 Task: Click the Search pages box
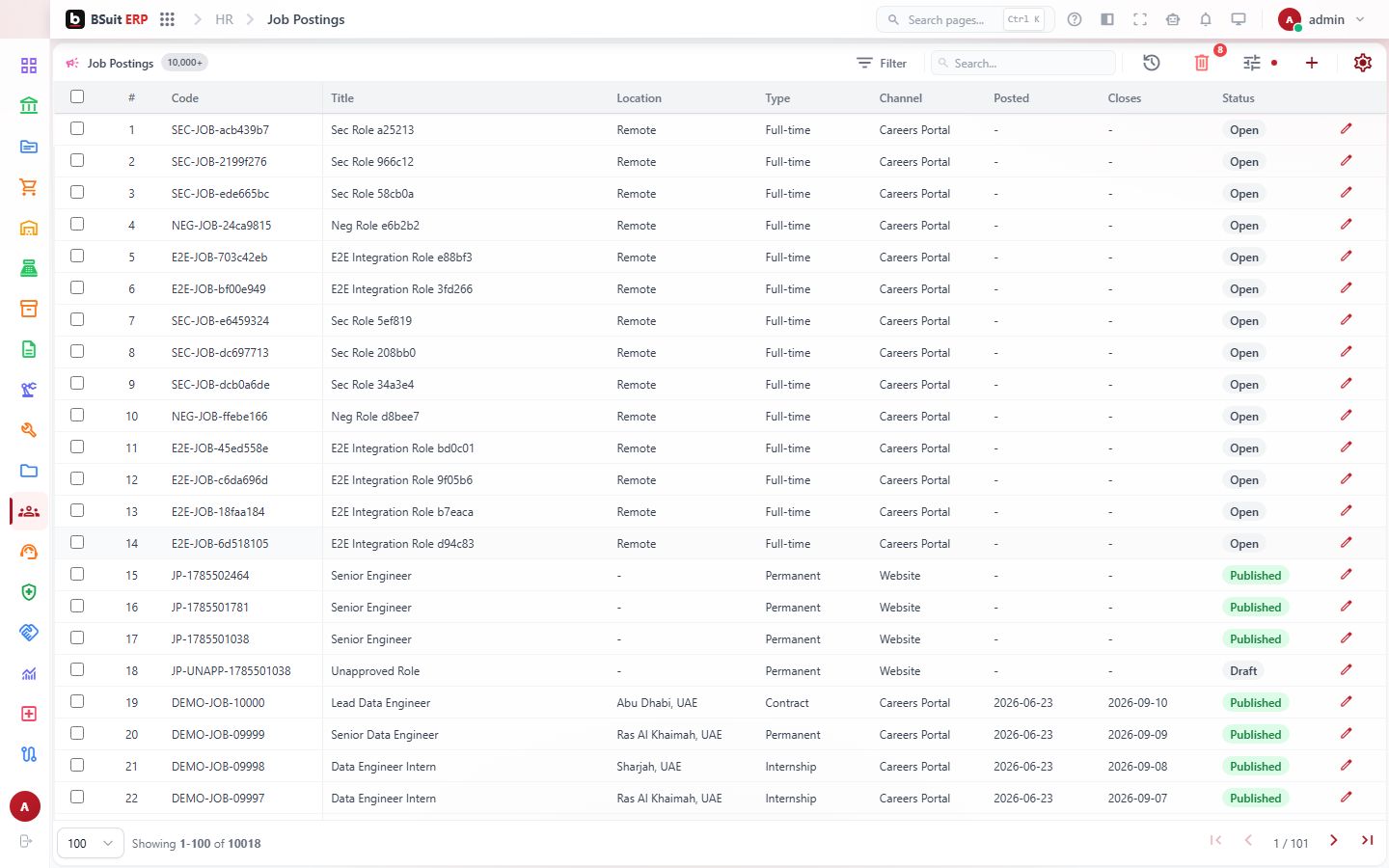tap(965, 19)
